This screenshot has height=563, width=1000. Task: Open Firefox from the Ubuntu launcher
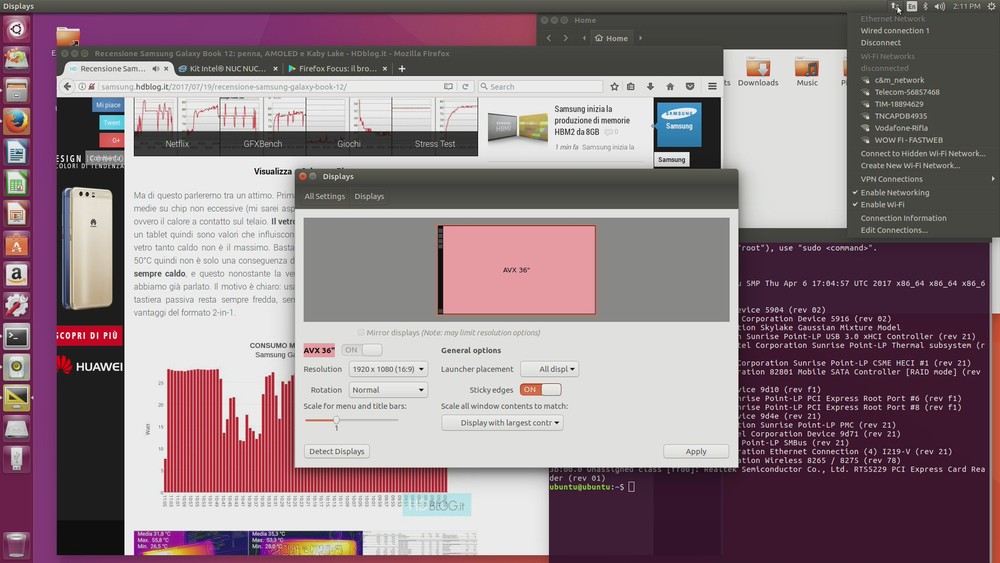(16, 122)
